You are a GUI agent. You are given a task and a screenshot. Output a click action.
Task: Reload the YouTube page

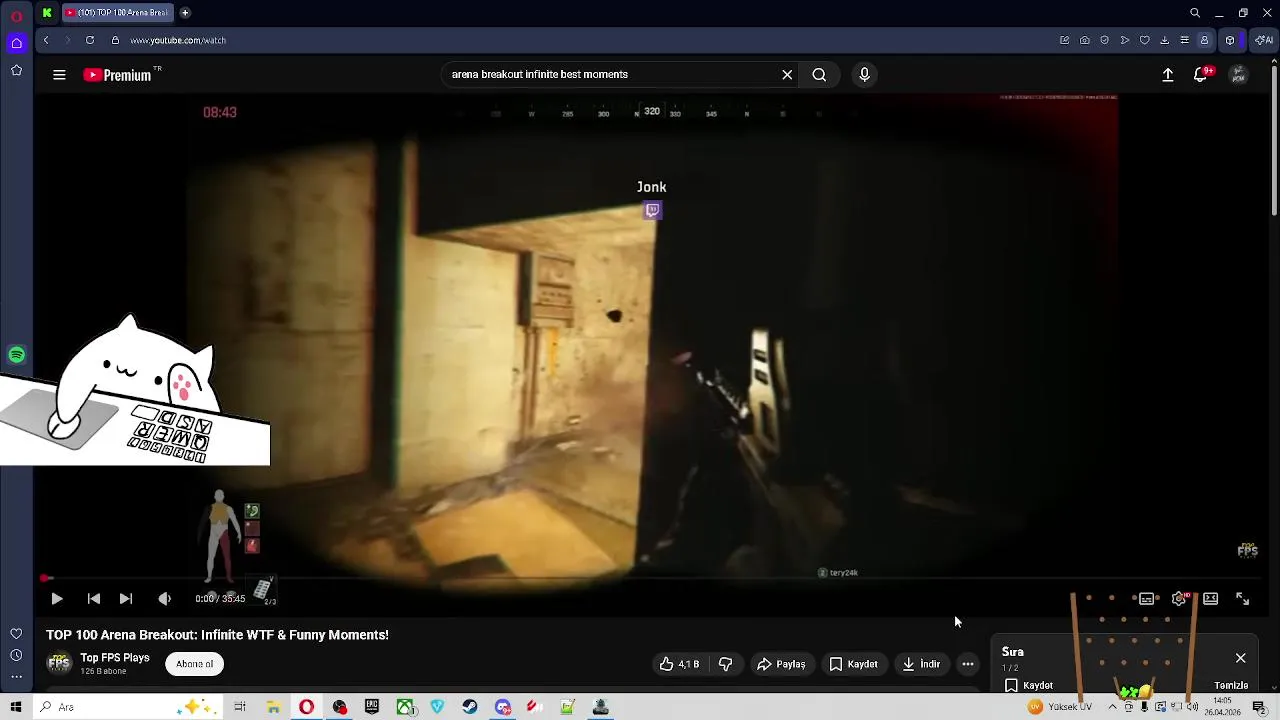click(90, 40)
